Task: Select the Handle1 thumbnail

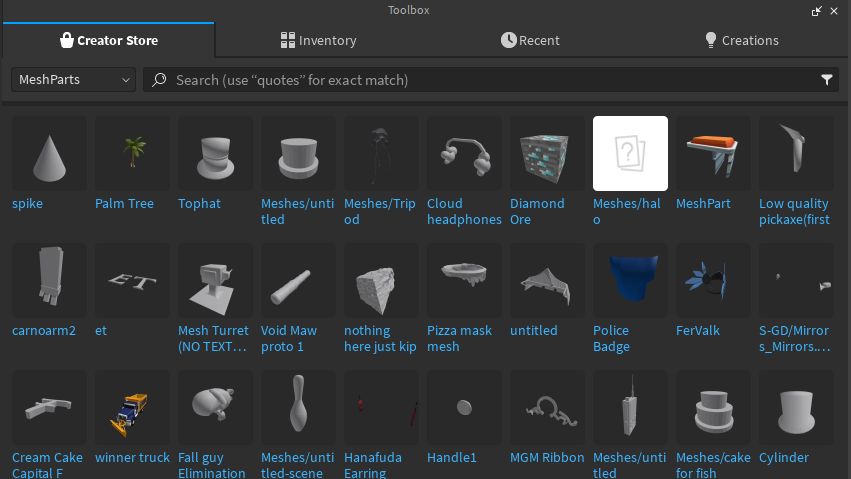Action: pos(465,407)
